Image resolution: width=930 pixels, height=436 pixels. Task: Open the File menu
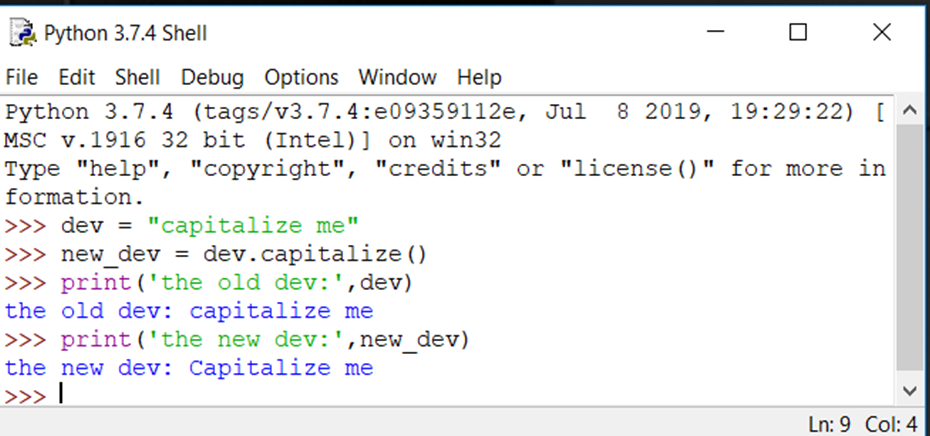pos(21,77)
